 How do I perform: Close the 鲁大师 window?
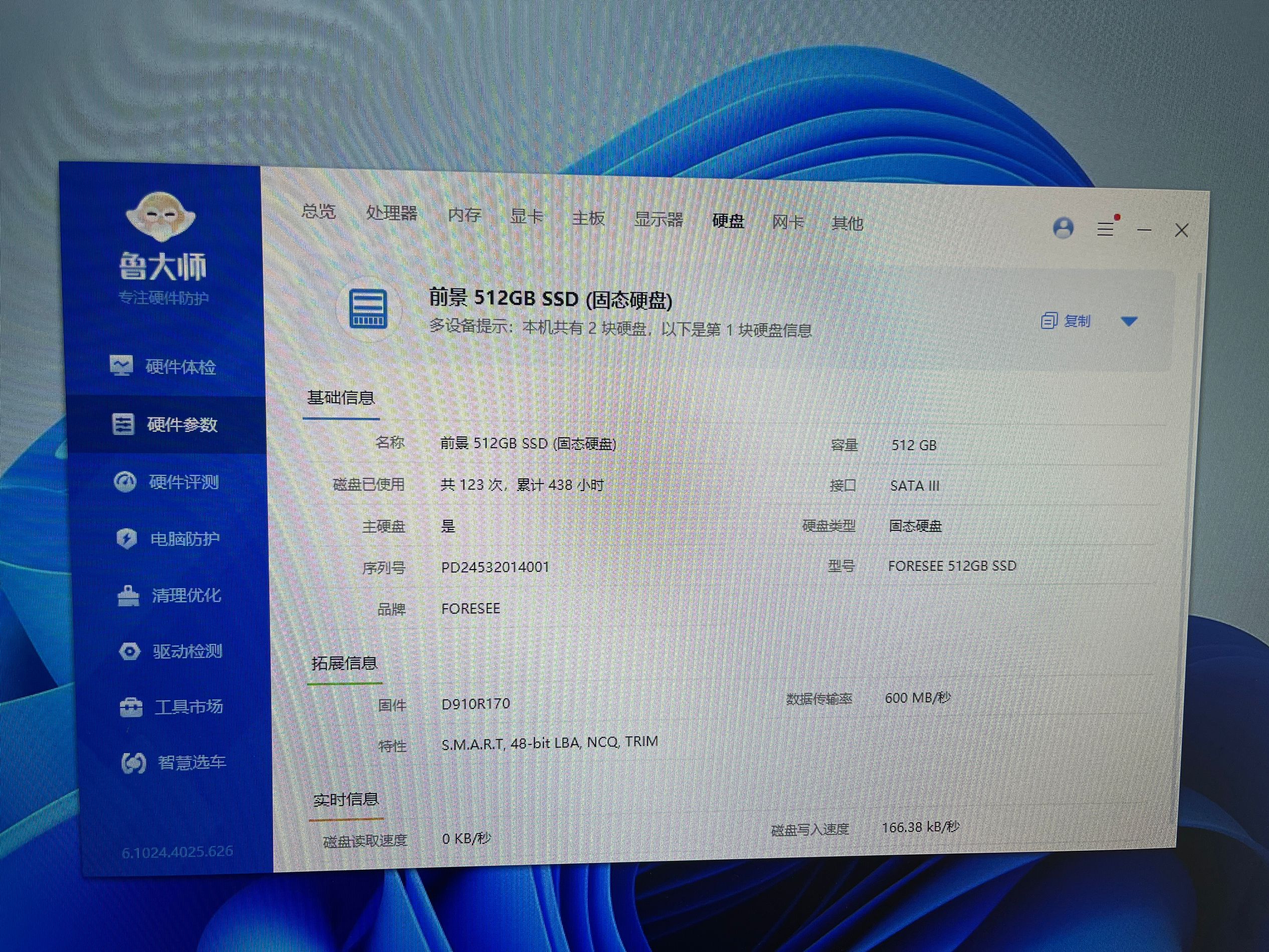pos(1181,230)
